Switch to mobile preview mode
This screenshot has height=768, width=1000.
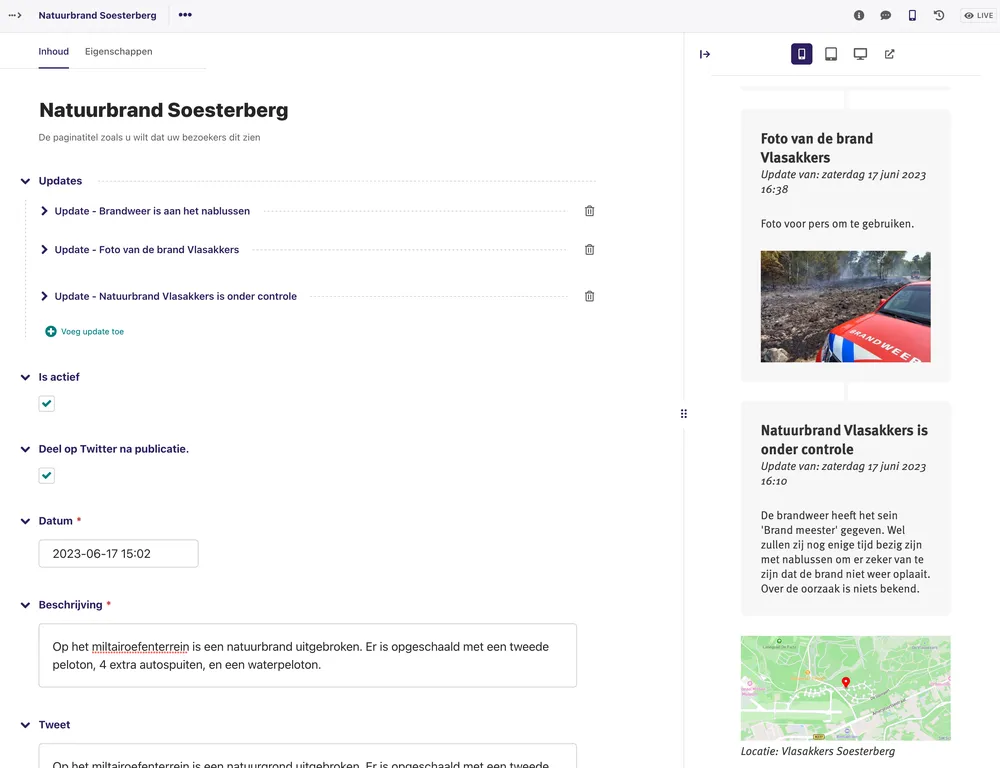[801, 54]
